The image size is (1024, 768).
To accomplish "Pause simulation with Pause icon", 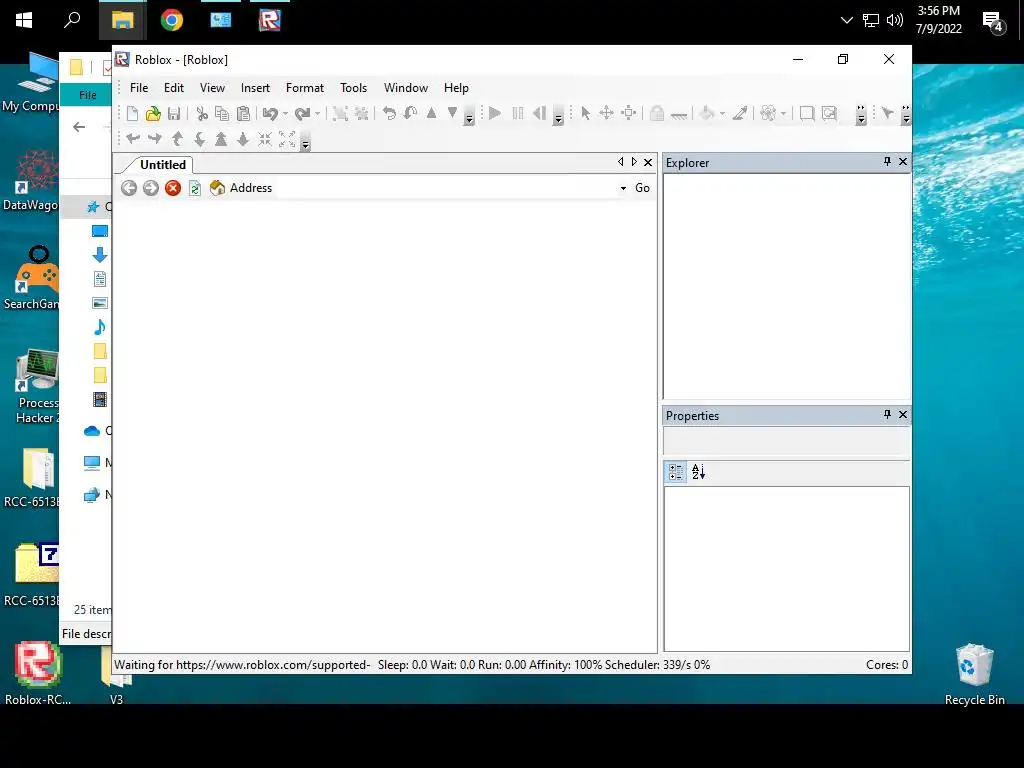I will (x=518, y=114).
